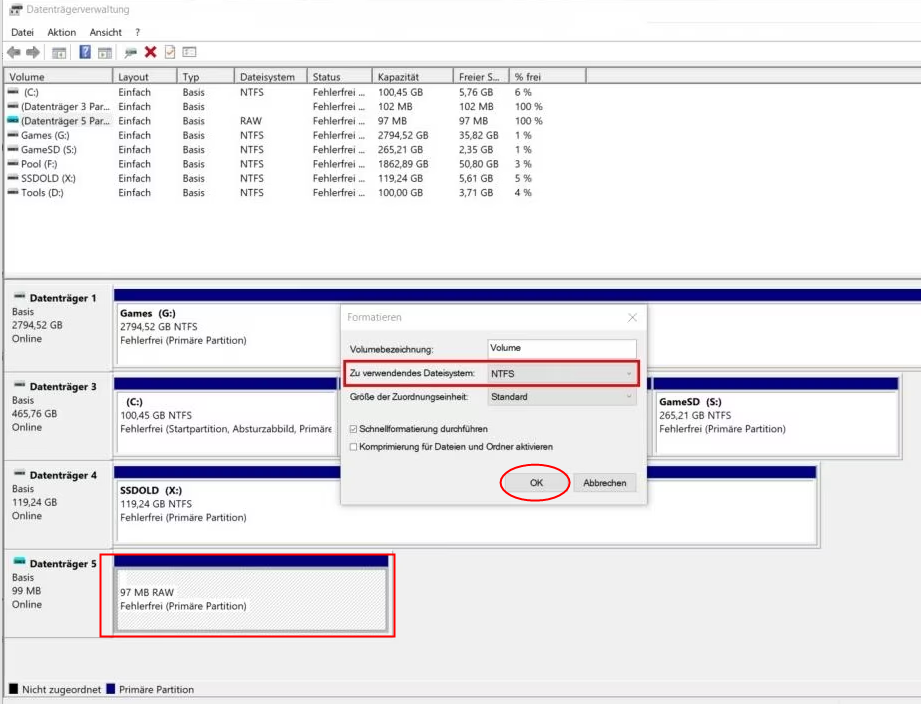Click the Volumebezeichnung text field
The height and width of the screenshot is (704, 921).
[560, 347]
